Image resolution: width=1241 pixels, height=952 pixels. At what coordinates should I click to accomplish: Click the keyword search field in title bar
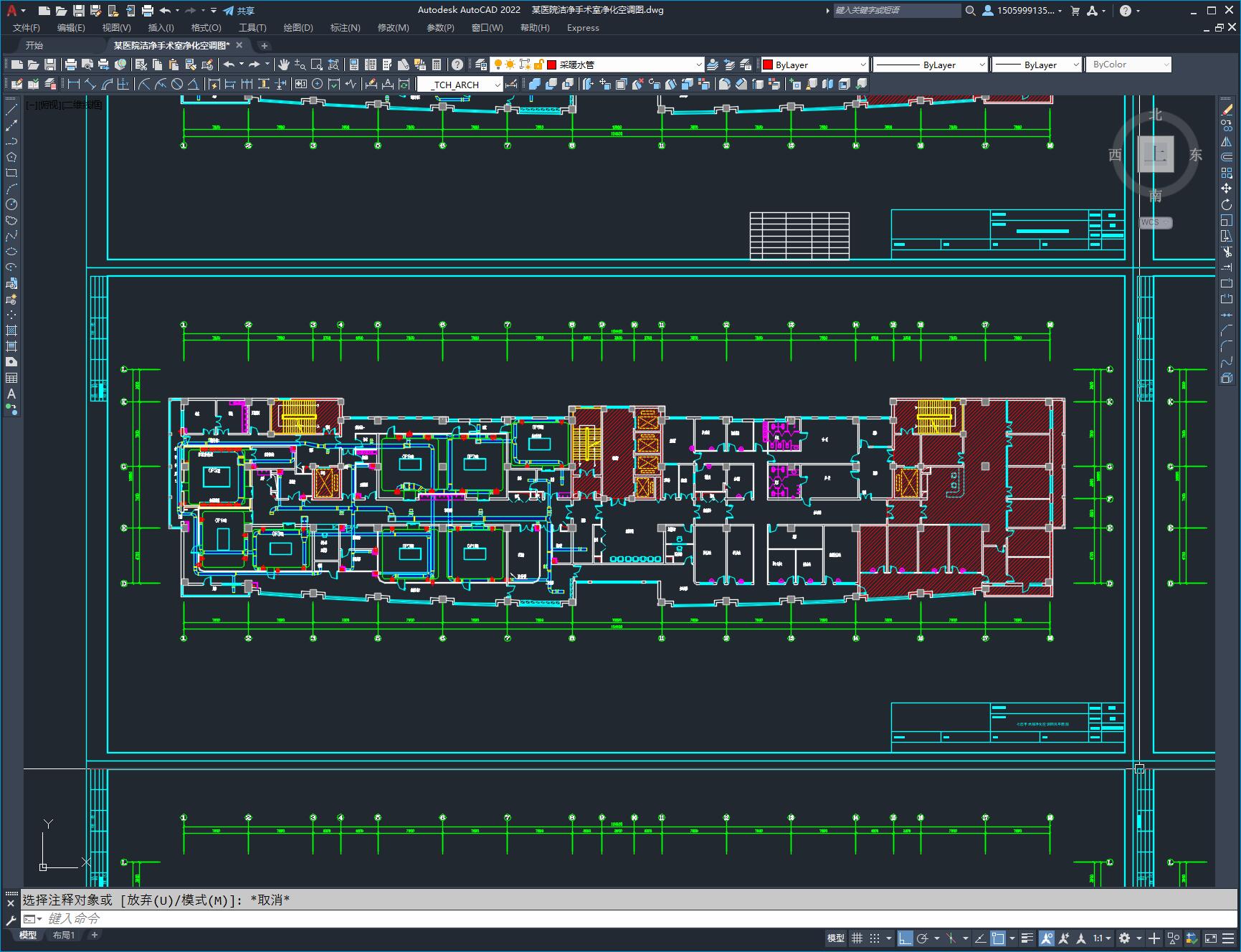(x=896, y=11)
